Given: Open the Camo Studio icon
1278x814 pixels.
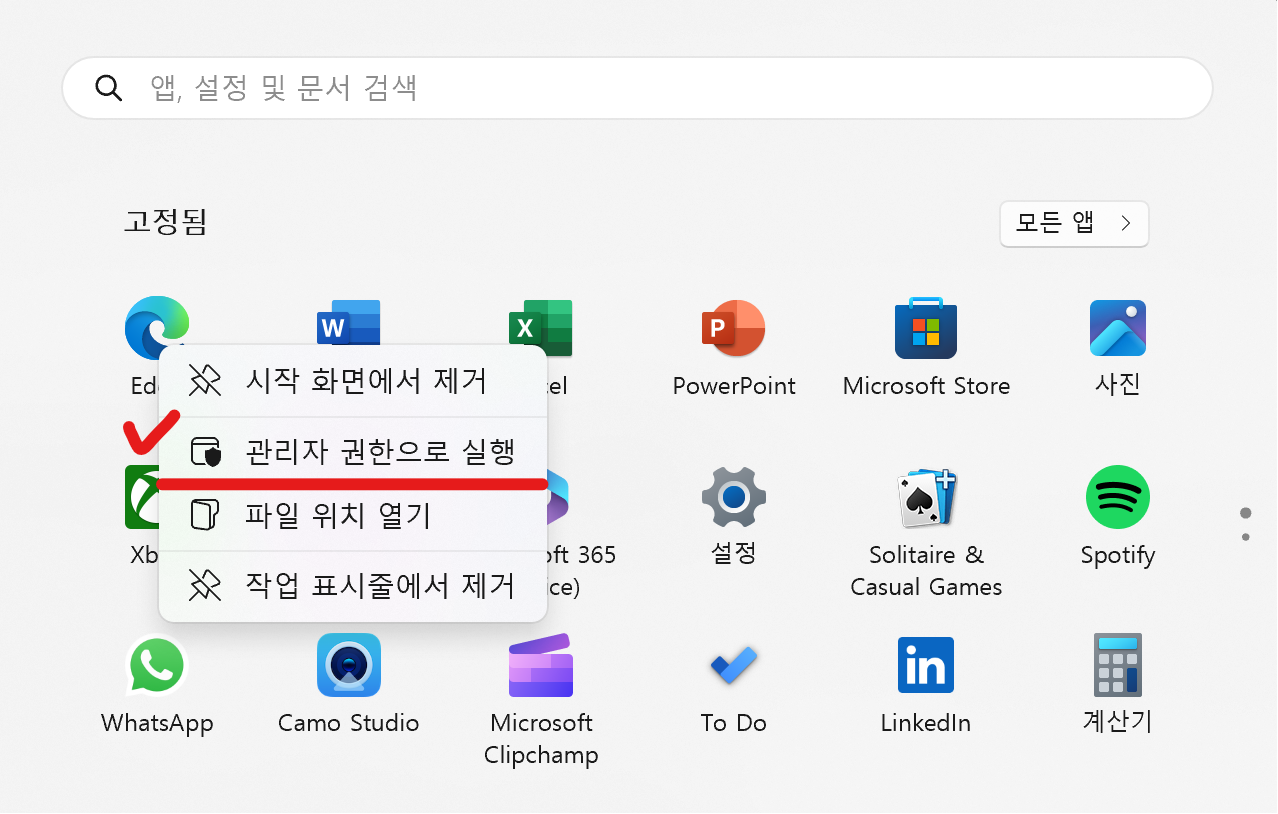Looking at the screenshot, I should [349, 665].
